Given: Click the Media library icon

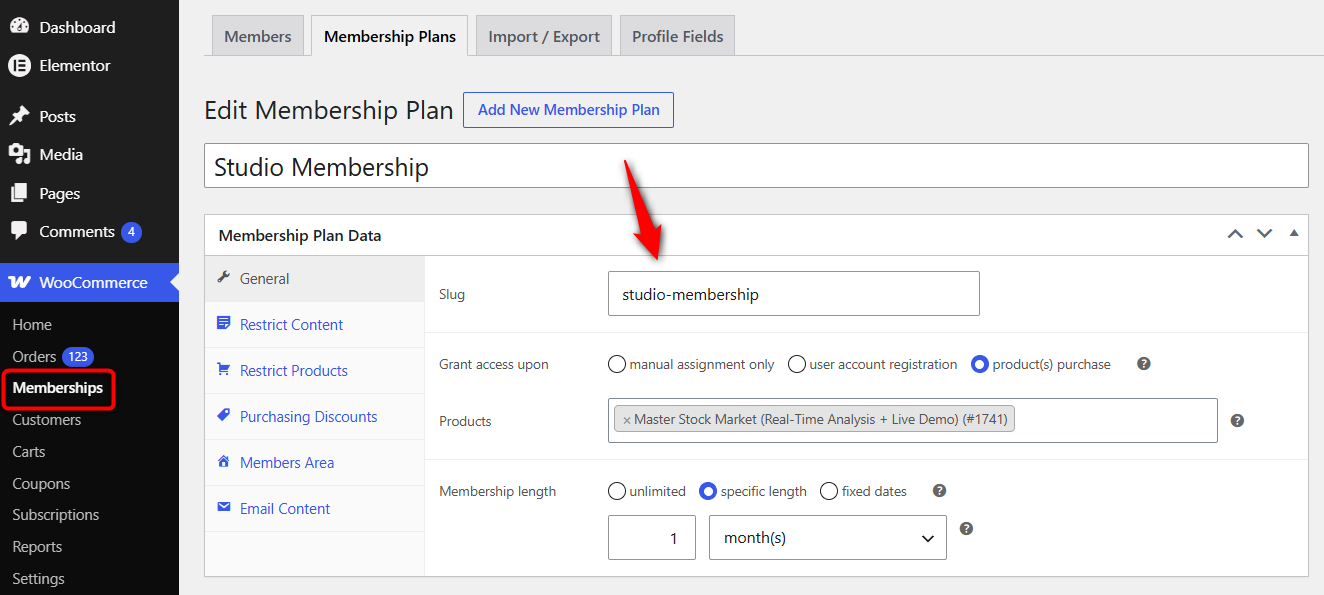Looking at the screenshot, I should (x=19, y=154).
